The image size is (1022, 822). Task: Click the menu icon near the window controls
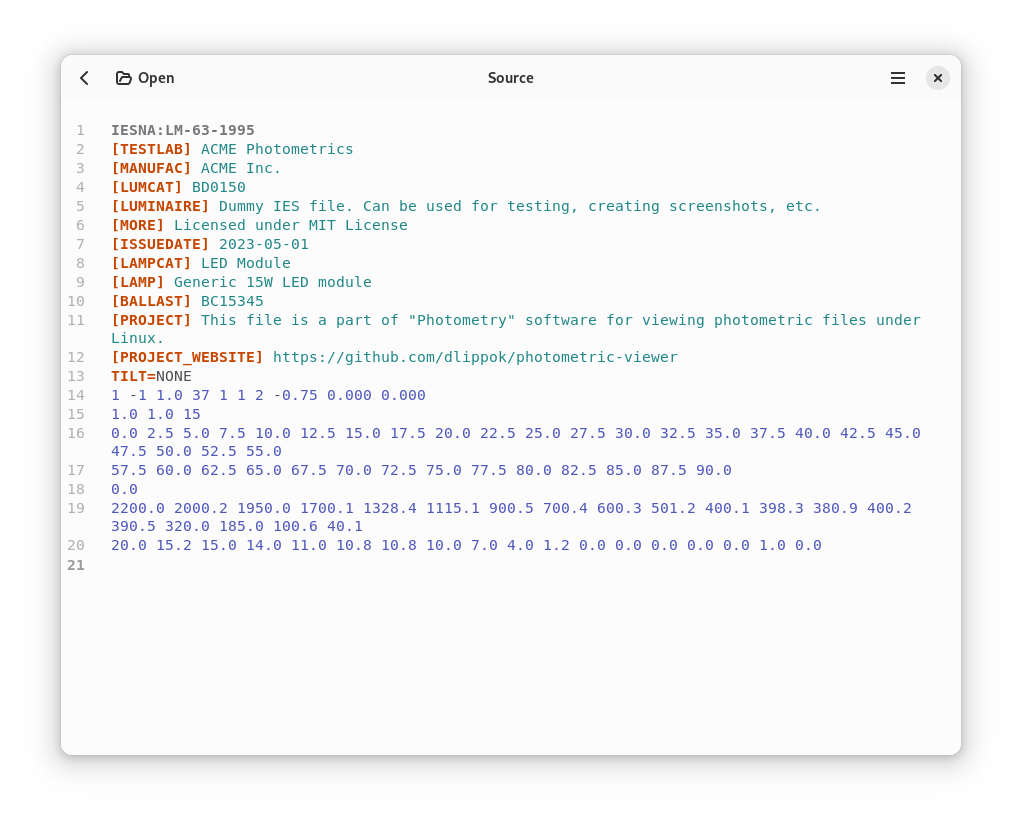[897, 78]
